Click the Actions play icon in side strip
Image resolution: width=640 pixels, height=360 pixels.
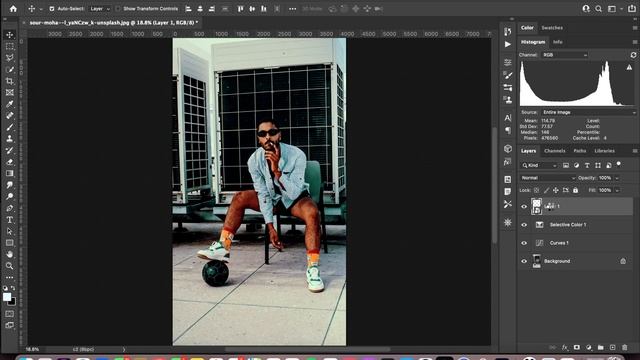pos(507,44)
